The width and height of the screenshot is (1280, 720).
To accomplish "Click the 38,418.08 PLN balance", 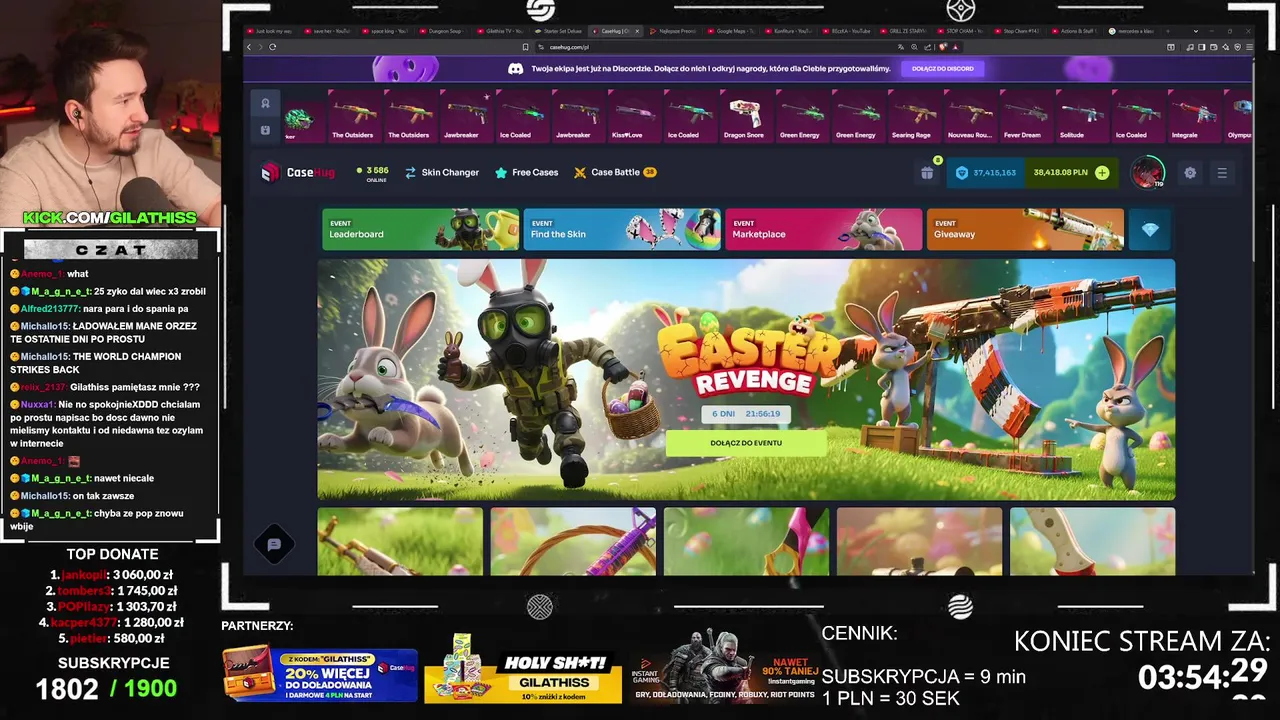I will 1061,172.
